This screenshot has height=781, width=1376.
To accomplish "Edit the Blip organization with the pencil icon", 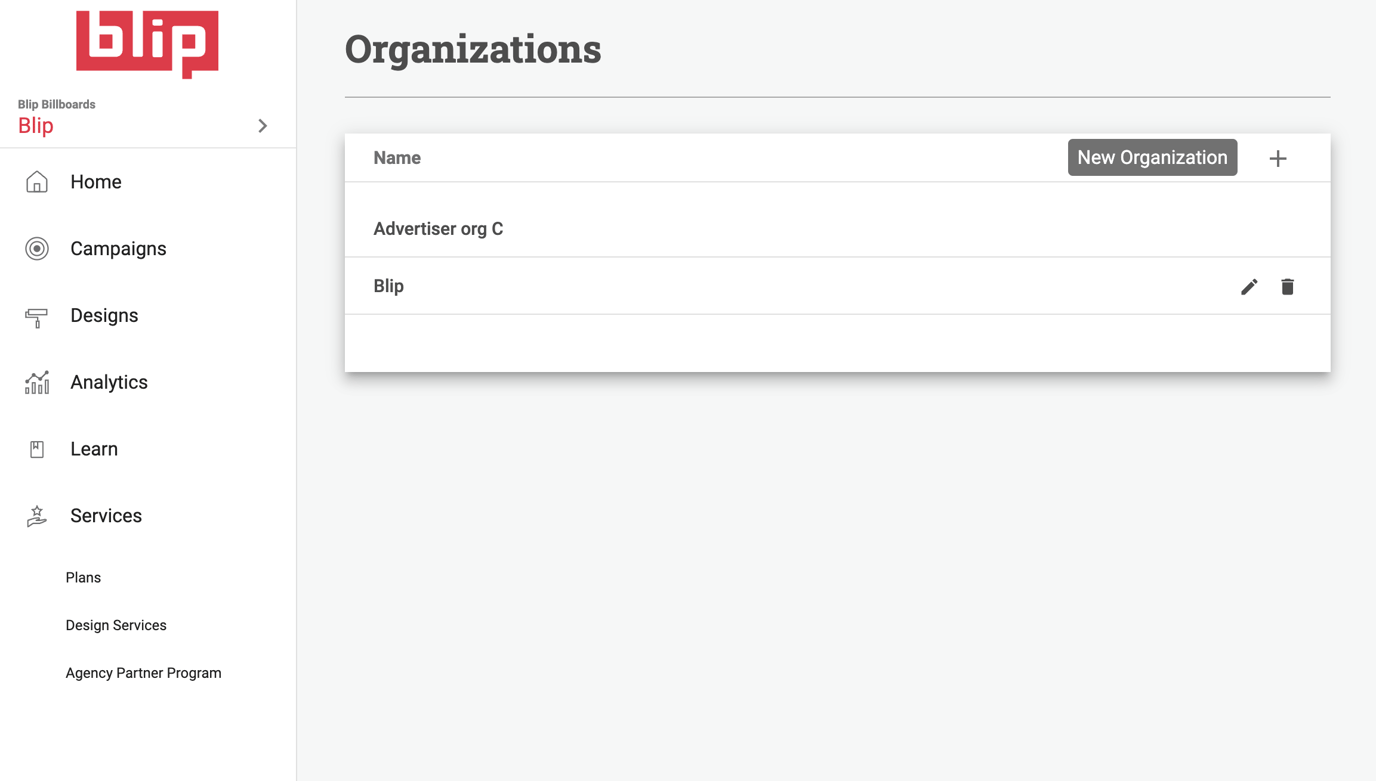I will (1249, 286).
